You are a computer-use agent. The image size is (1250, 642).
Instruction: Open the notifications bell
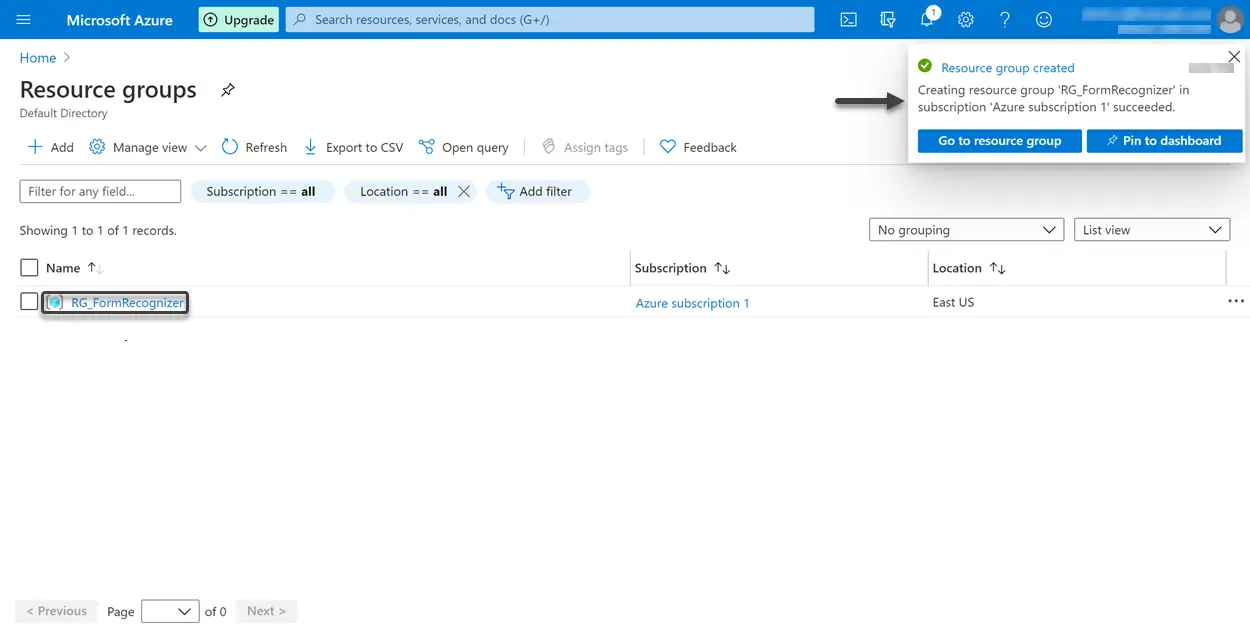point(927,20)
